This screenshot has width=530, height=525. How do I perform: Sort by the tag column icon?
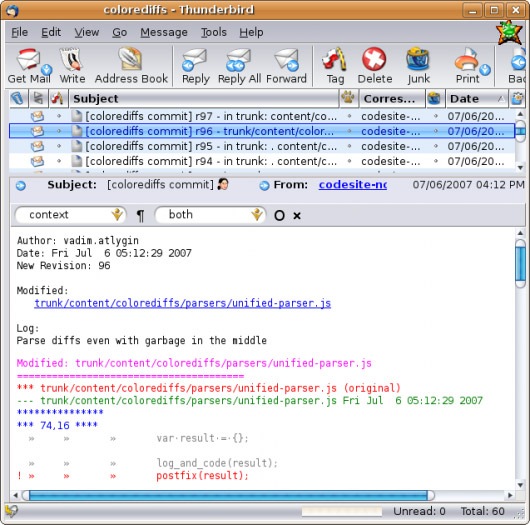58,98
